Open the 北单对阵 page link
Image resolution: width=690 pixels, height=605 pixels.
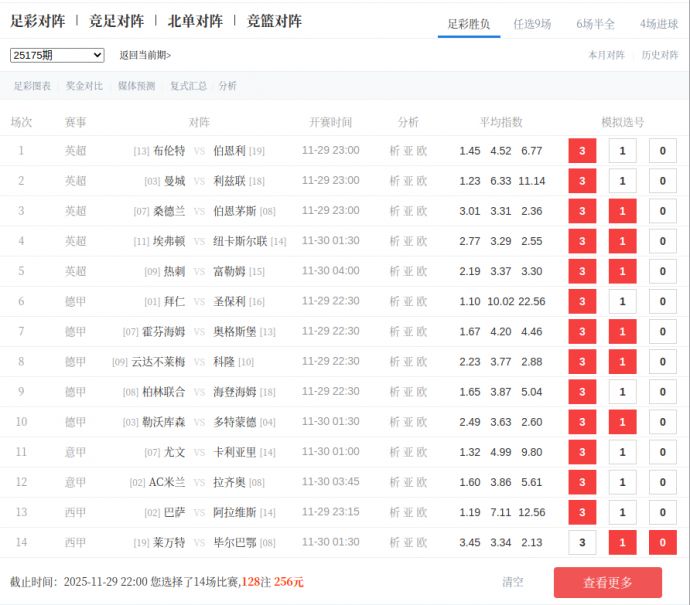tap(195, 21)
